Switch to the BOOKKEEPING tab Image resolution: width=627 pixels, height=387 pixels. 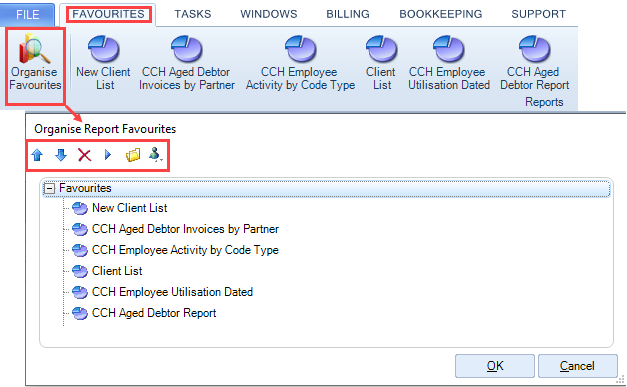pos(441,14)
